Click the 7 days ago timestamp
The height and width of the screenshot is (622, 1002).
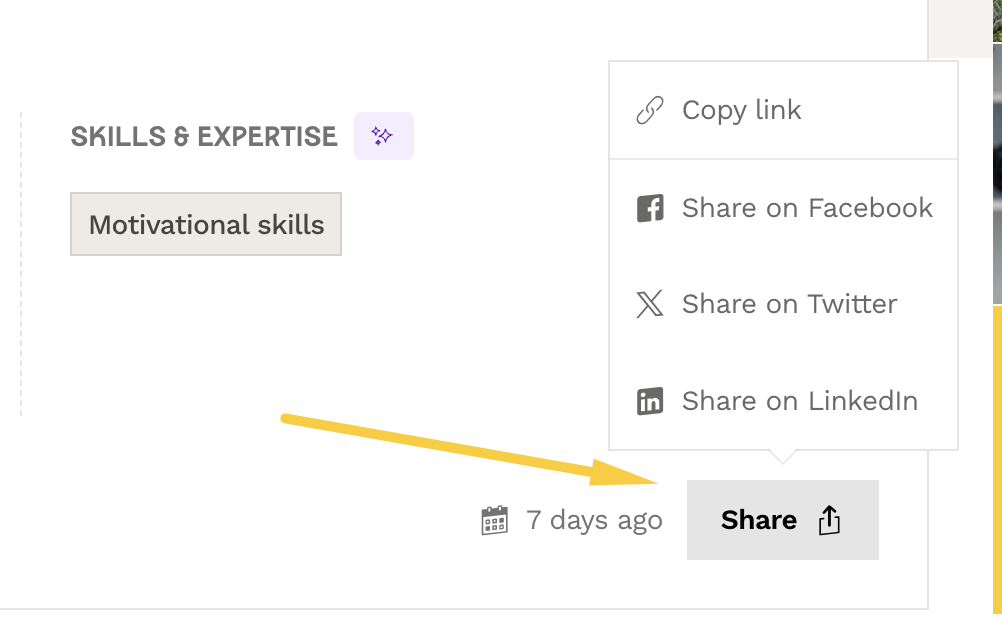[x=594, y=520]
